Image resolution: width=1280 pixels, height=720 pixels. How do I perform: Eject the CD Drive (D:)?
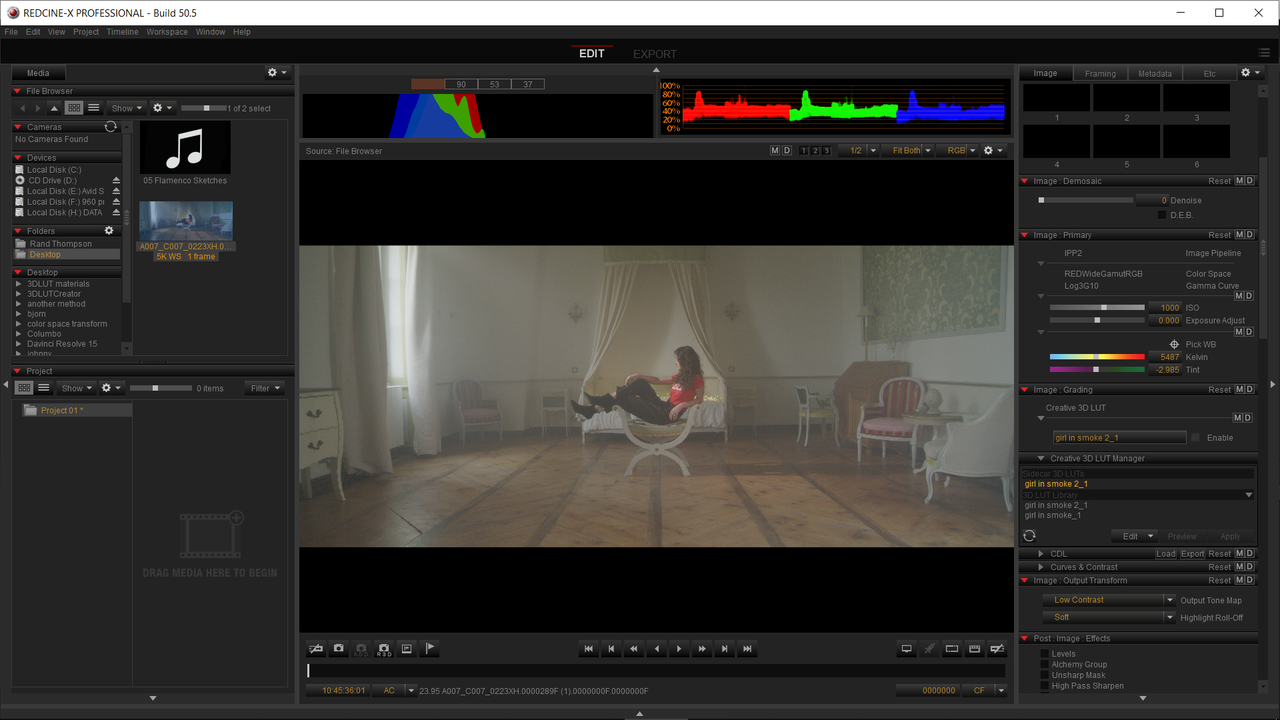116,181
